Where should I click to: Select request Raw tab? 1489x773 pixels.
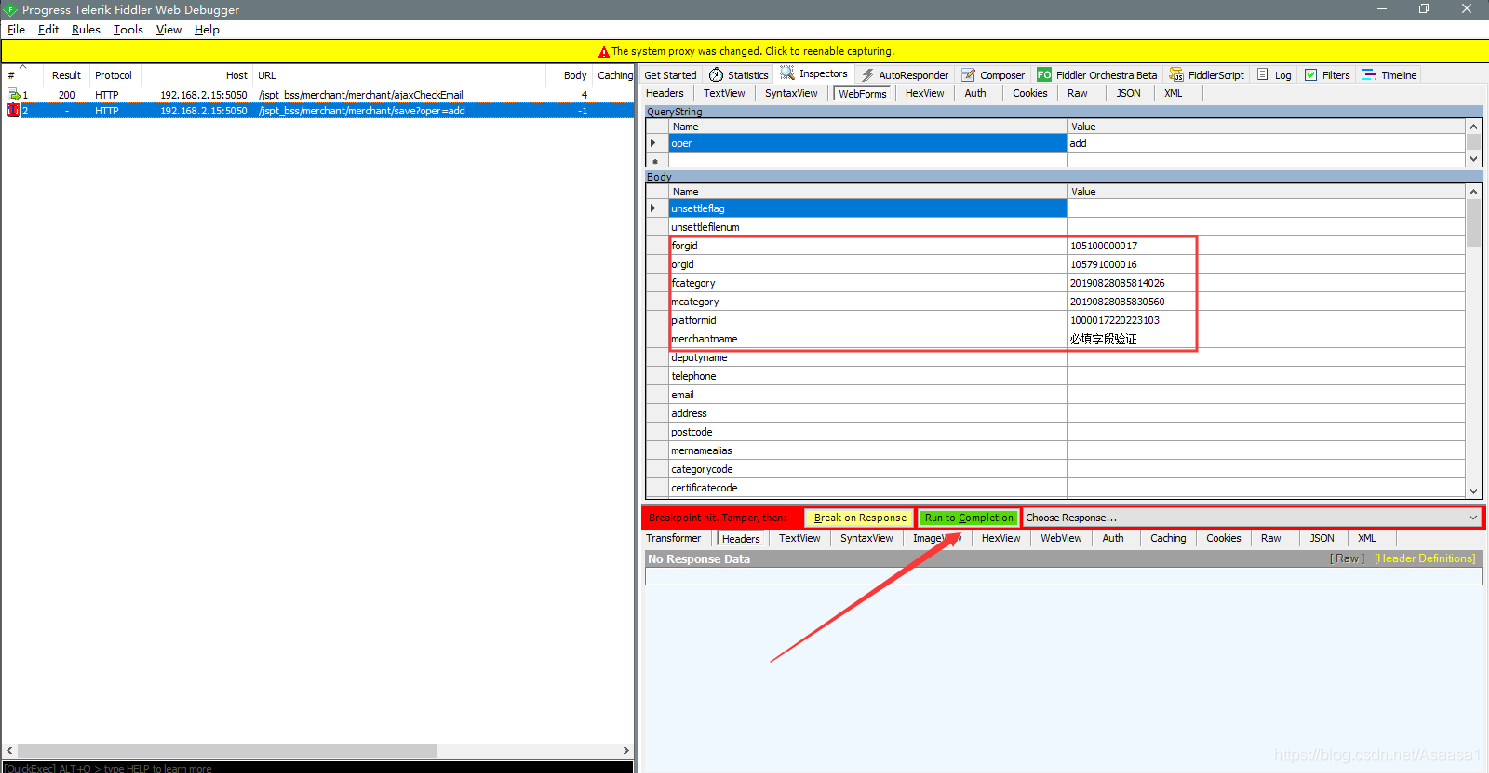click(1077, 93)
